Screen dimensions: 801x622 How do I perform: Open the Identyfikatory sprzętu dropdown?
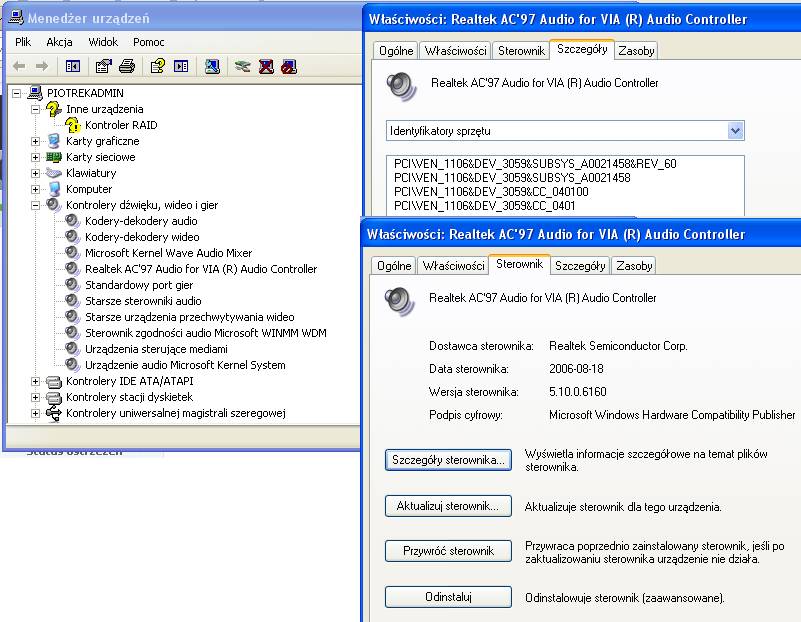(x=735, y=131)
